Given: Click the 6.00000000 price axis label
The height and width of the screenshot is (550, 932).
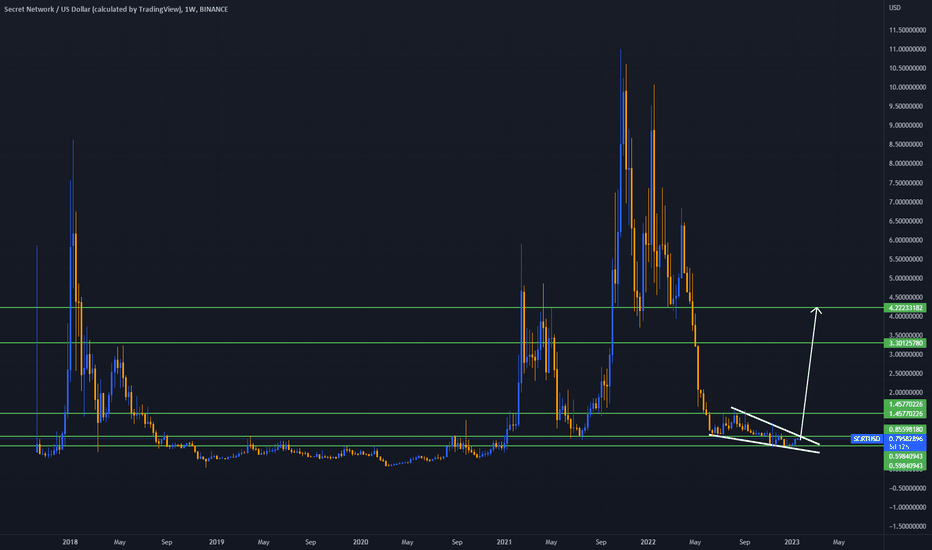Looking at the screenshot, I should (x=907, y=240).
